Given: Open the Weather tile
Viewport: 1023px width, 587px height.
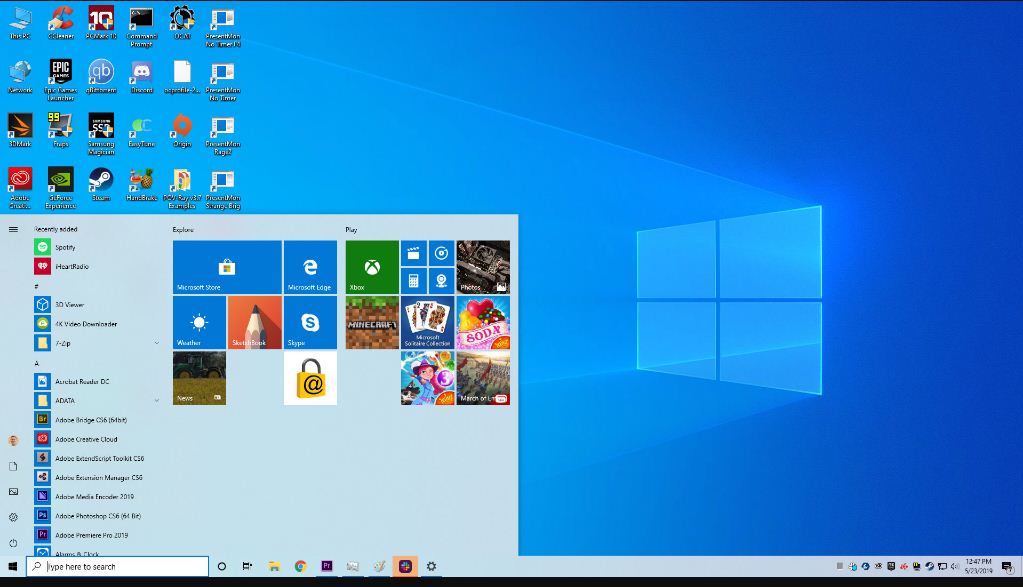Looking at the screenshot, I should [x=200, y=322].
